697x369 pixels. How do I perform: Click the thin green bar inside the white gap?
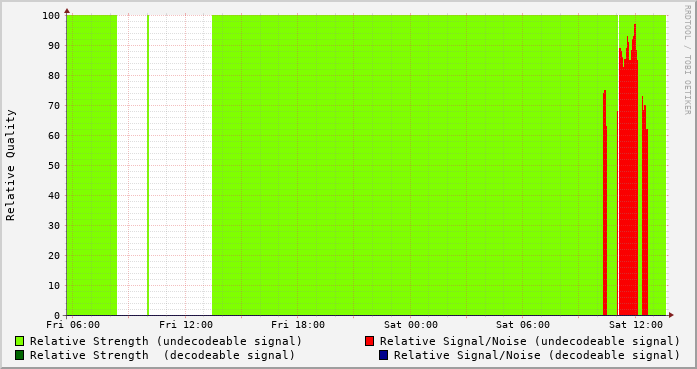coord(148,165)
